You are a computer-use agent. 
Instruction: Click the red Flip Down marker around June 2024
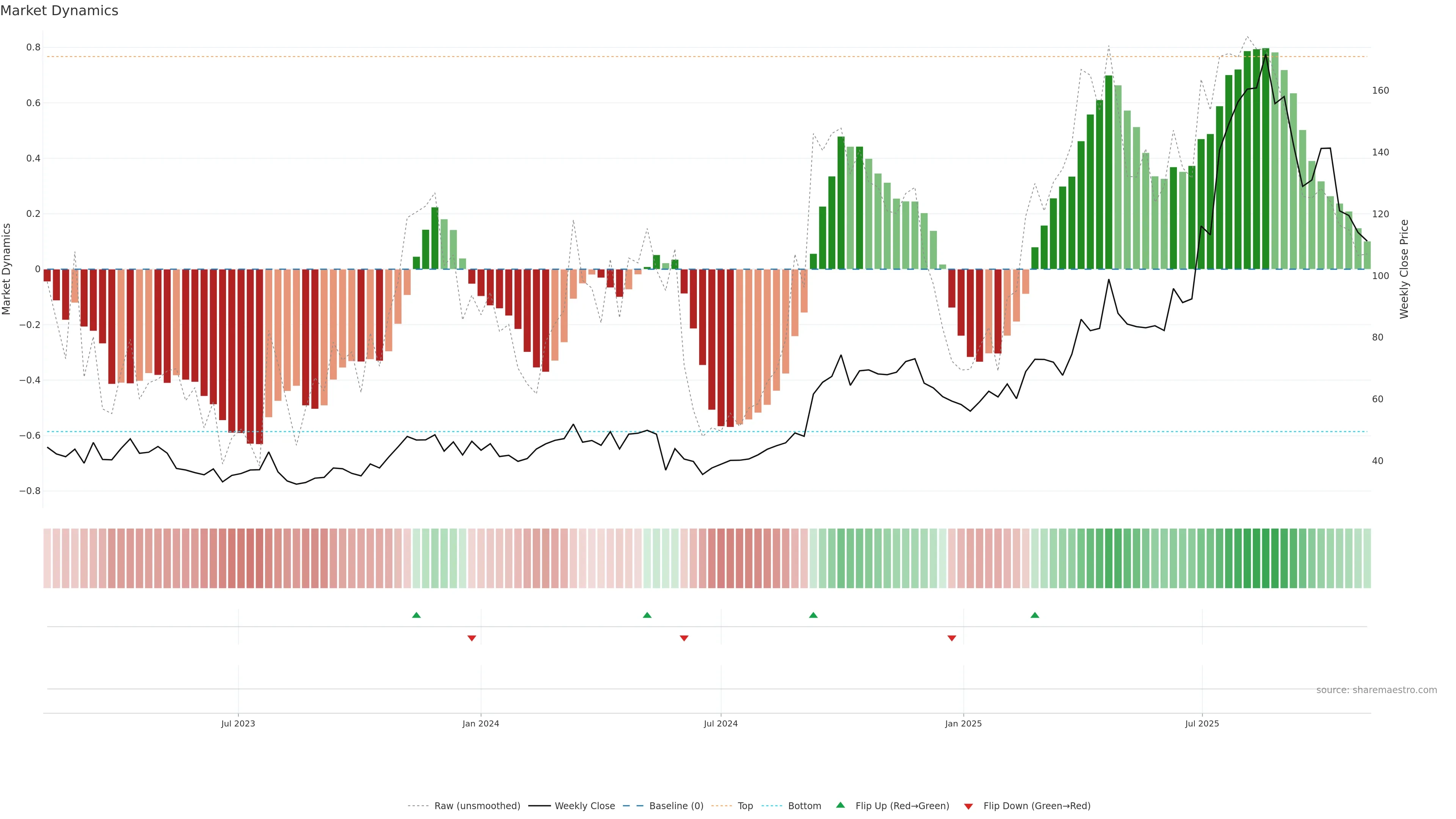click(x=684, y=638)
